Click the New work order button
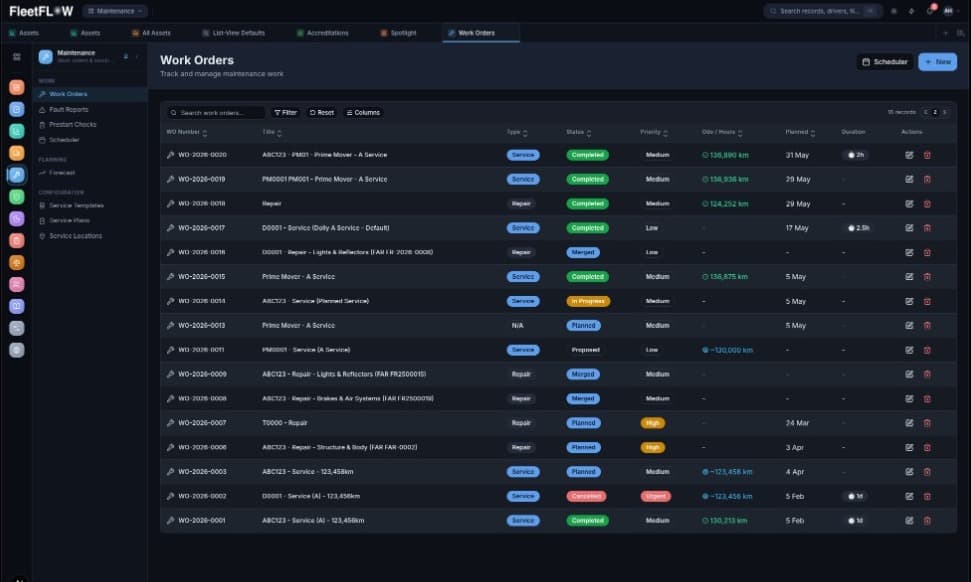The height and width of the screenshot is (582, 971). (x=938, y=62)
